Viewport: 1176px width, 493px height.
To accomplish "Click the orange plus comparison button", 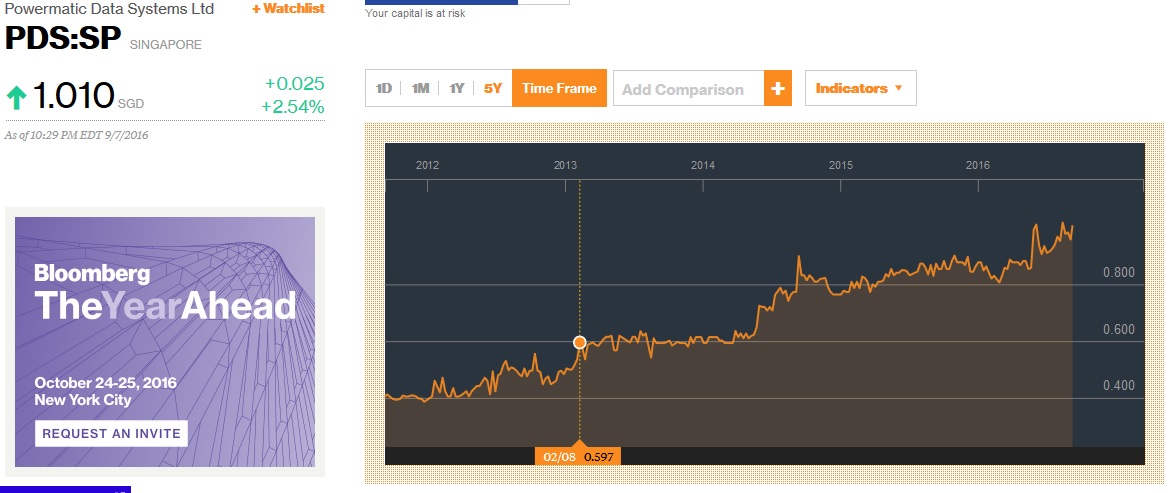I will [x=778, y=89].
